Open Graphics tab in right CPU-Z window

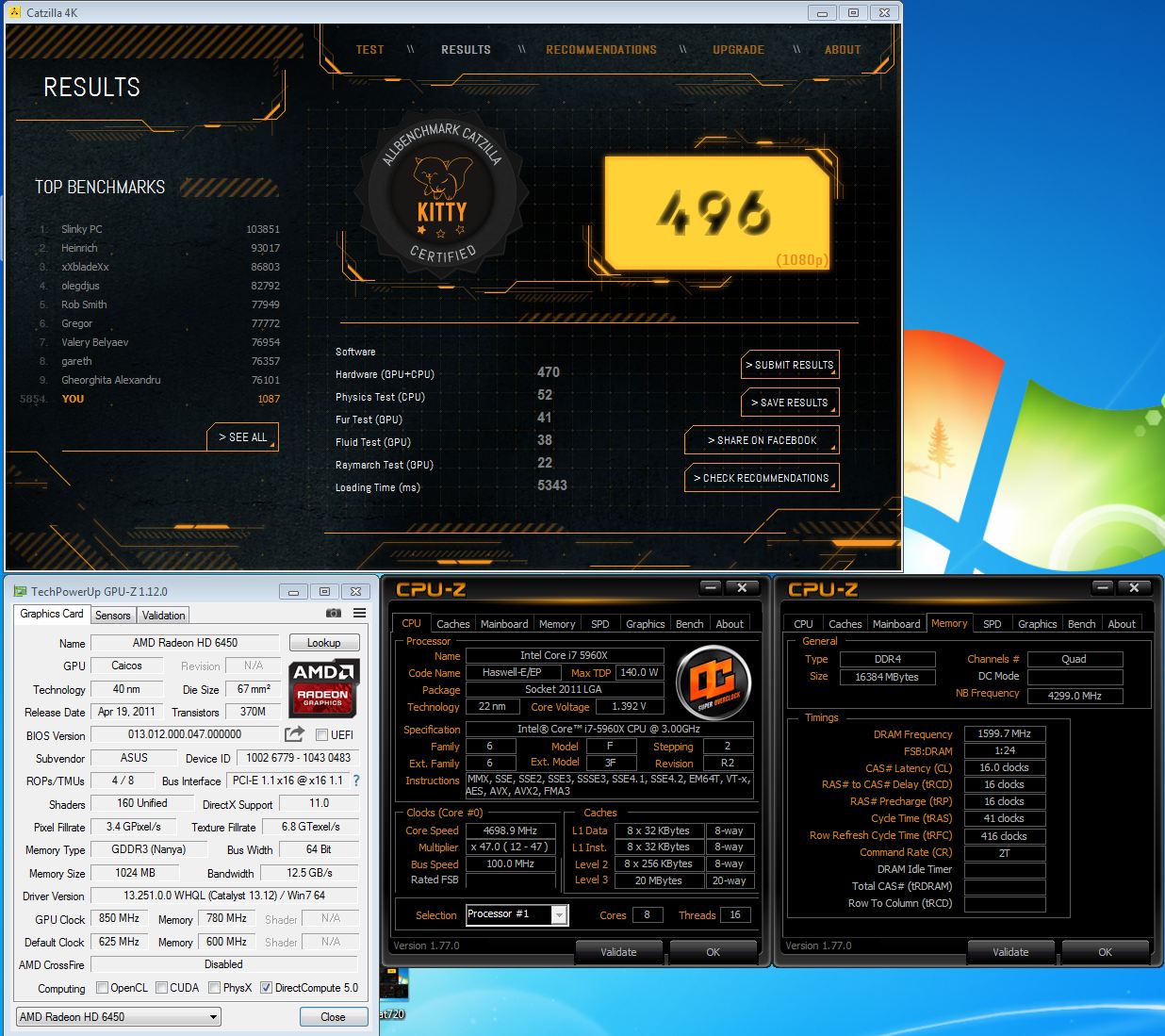1037,624
